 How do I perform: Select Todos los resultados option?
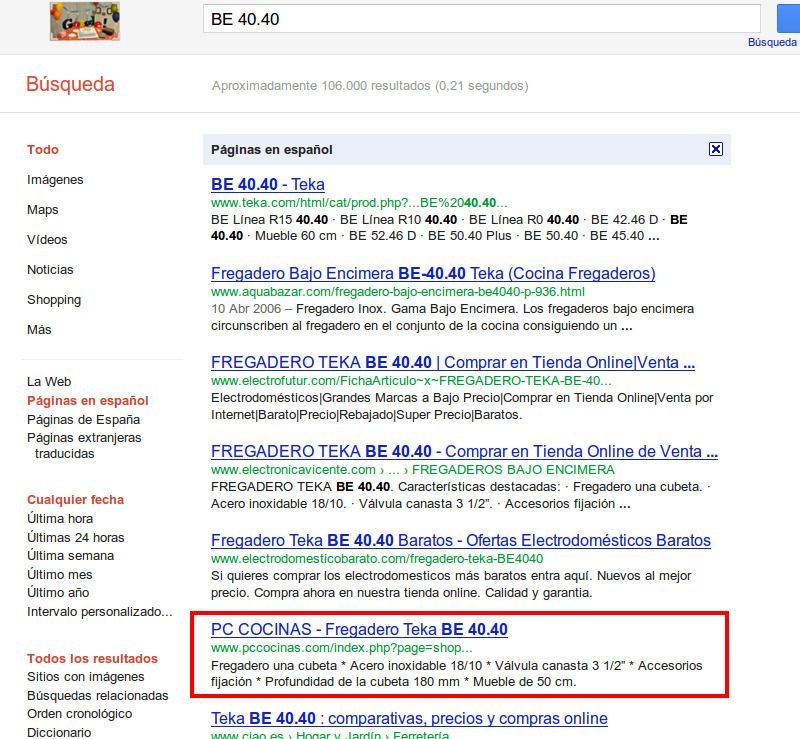pos(92,658)
